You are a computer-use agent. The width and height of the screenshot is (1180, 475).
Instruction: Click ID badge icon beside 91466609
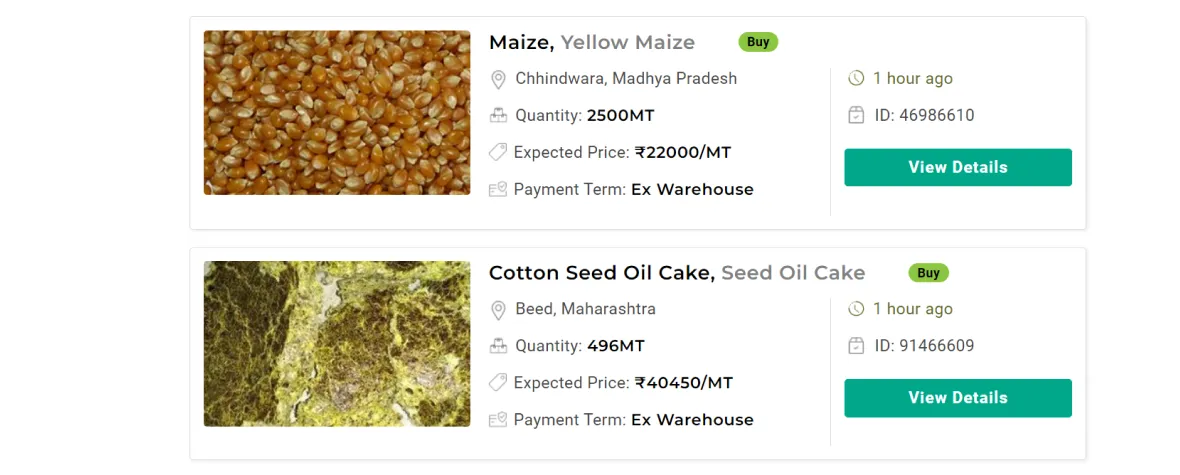[x=856, y=346]
